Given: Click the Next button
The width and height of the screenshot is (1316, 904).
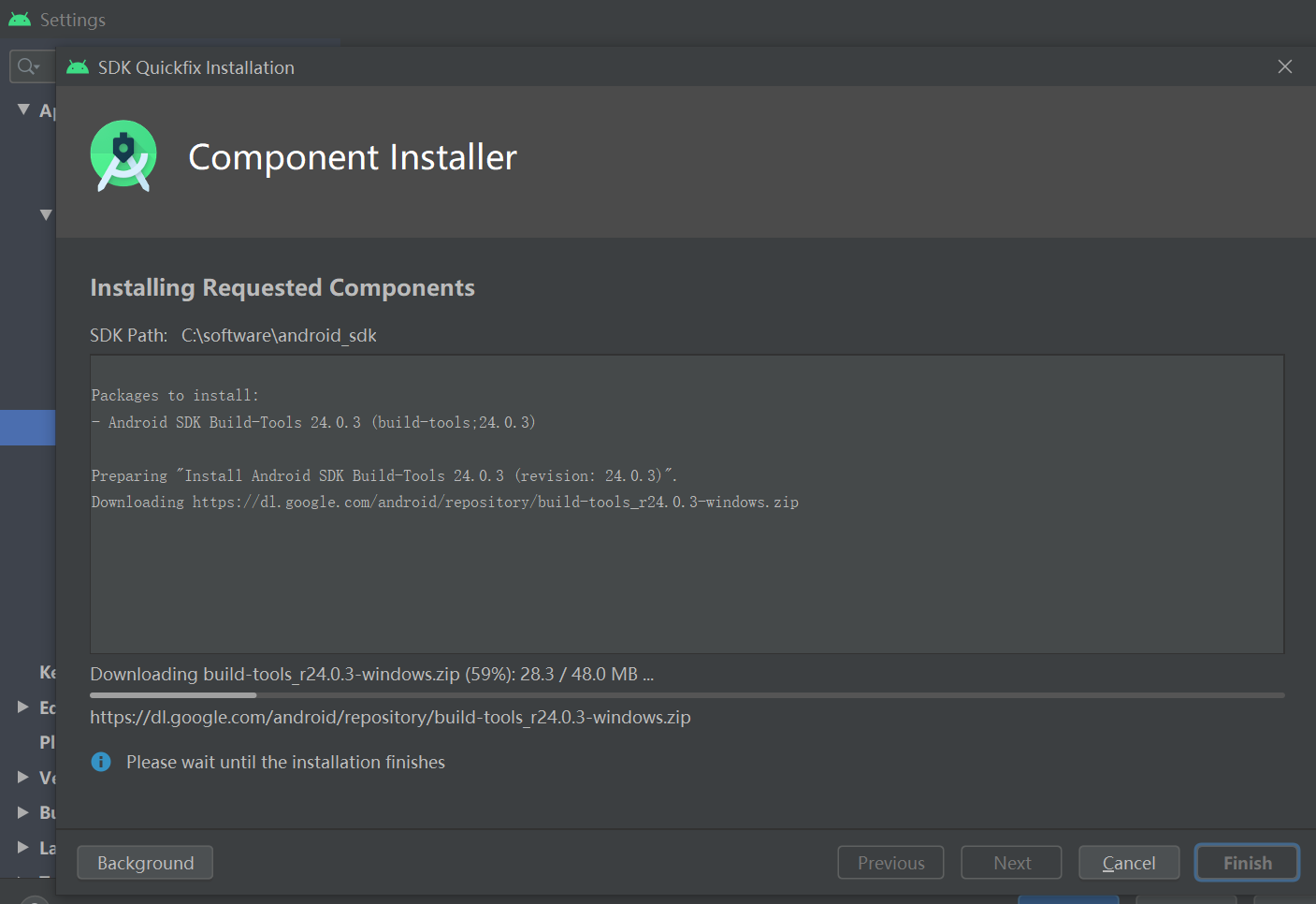Looking at the screenshot, I should point(1011,863).
